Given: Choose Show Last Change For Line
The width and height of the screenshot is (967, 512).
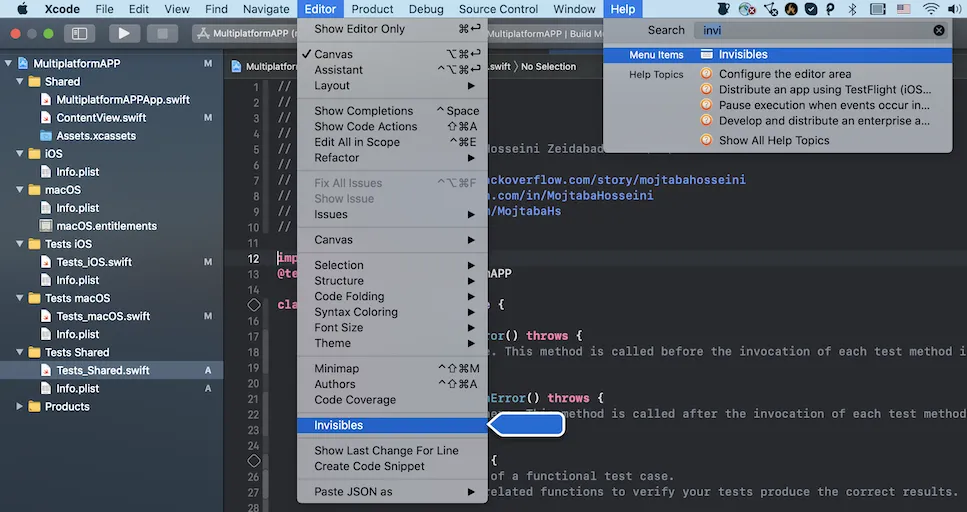Looking at the screenshot, I should 392,451.
